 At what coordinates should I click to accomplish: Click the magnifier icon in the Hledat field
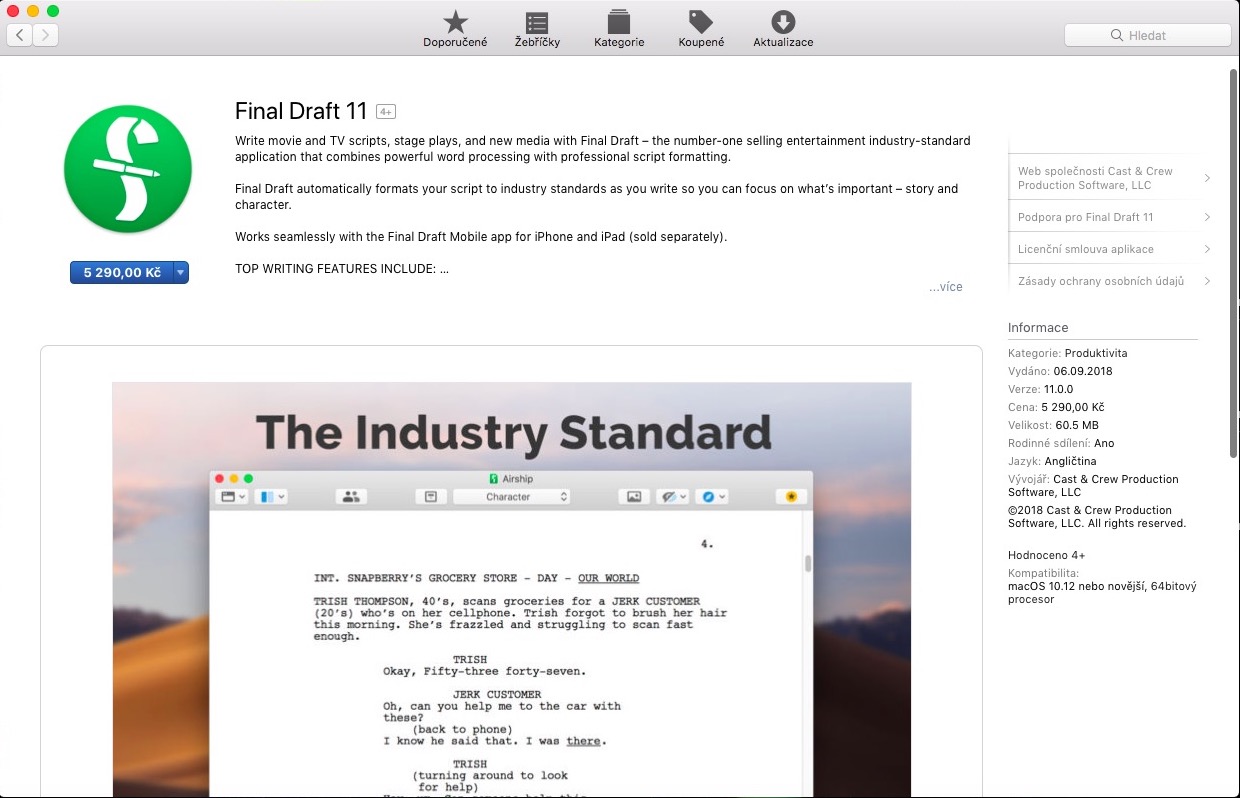(1117, 35)
